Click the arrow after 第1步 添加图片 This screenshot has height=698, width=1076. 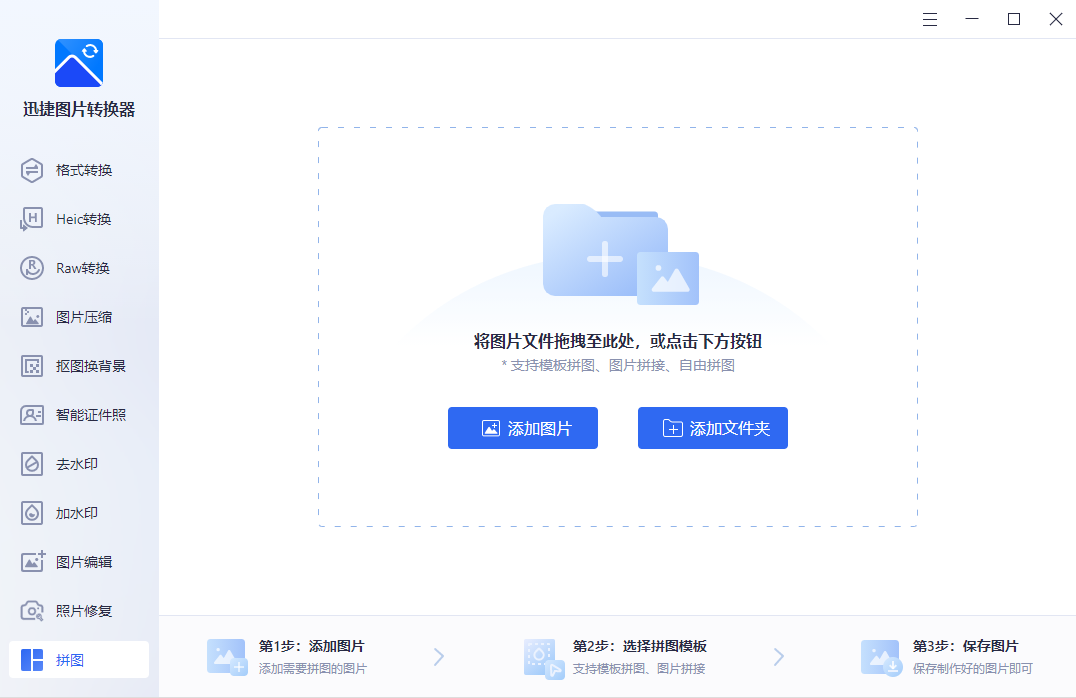(438, 657)
